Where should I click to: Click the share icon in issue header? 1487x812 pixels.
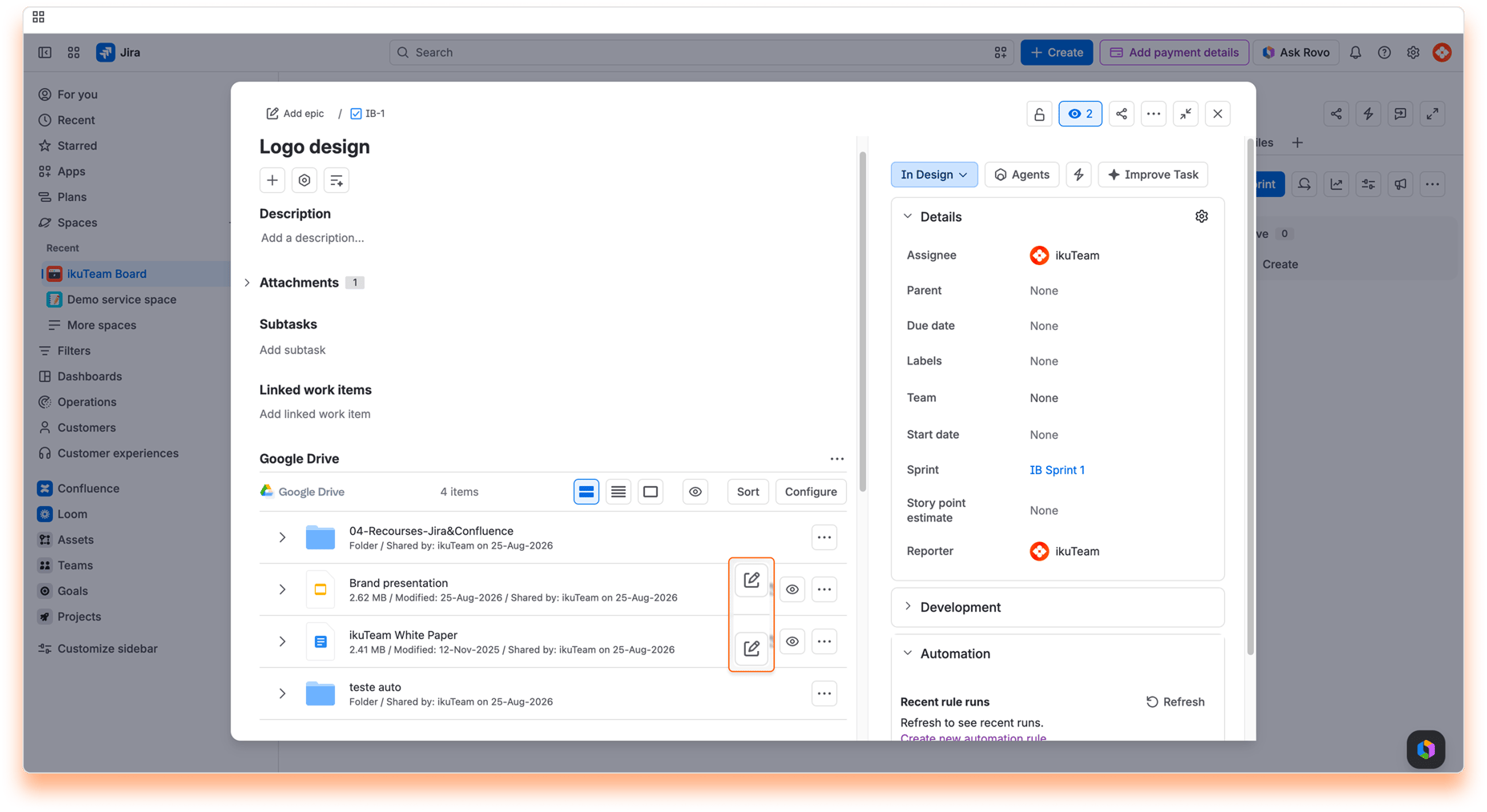(1122, 114)
